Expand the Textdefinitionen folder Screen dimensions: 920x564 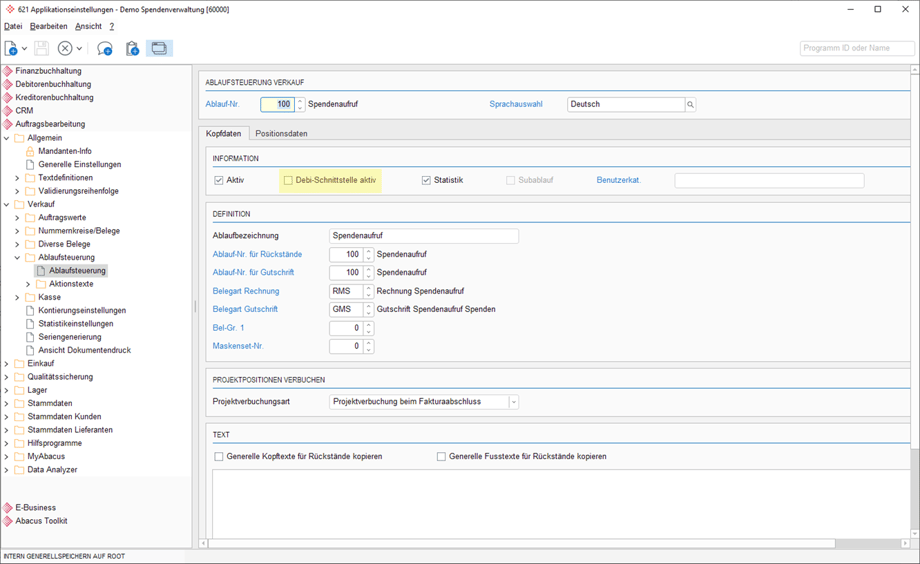17,178
